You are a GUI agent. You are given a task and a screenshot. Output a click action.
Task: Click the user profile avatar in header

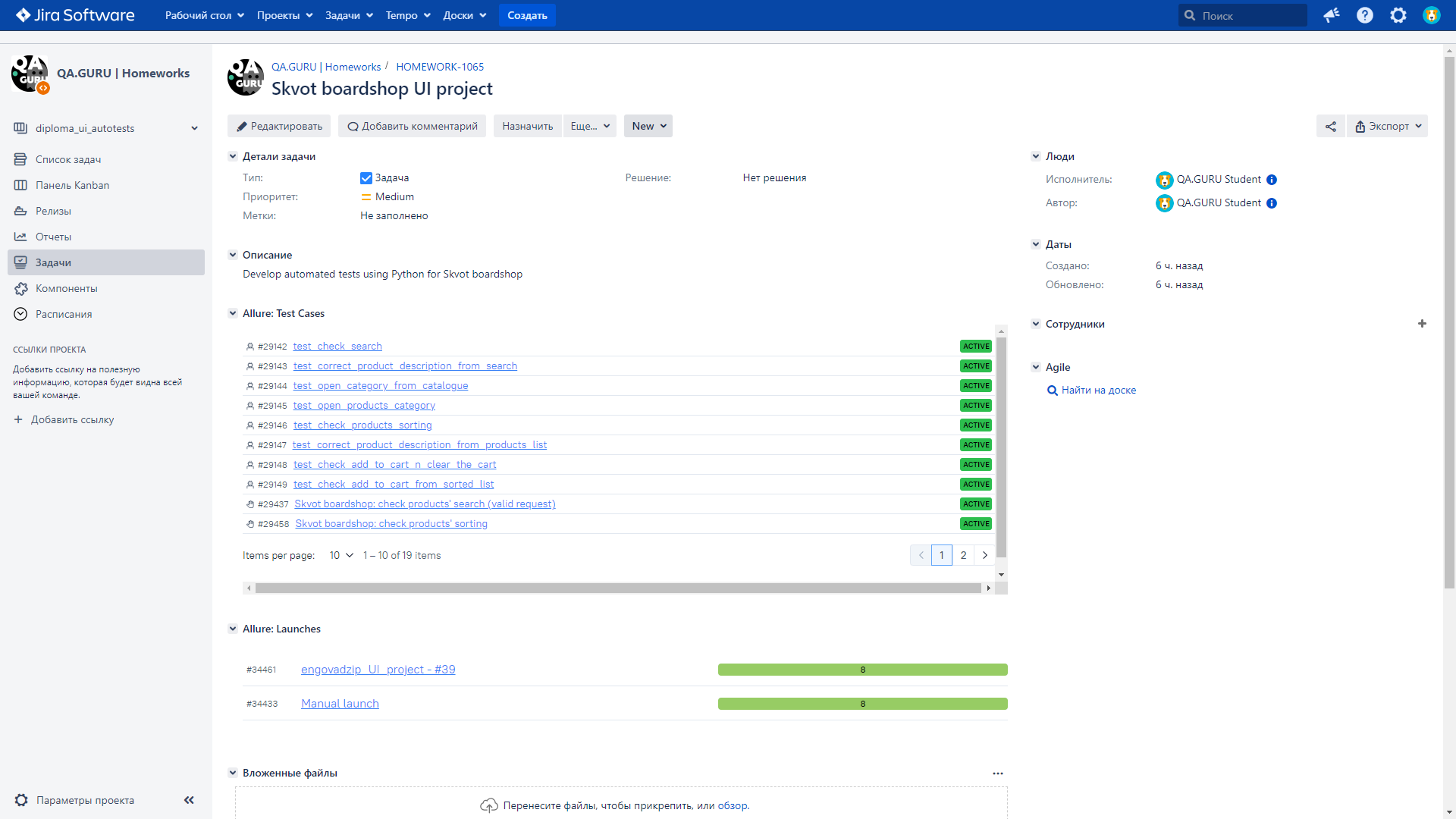[x=1431, y=15]
